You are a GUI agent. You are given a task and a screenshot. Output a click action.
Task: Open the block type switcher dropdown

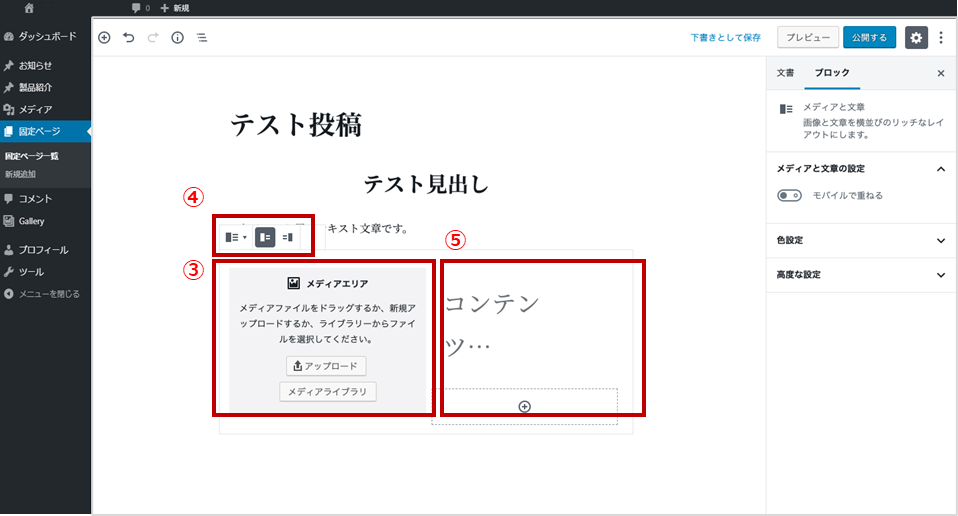point(236,237)
